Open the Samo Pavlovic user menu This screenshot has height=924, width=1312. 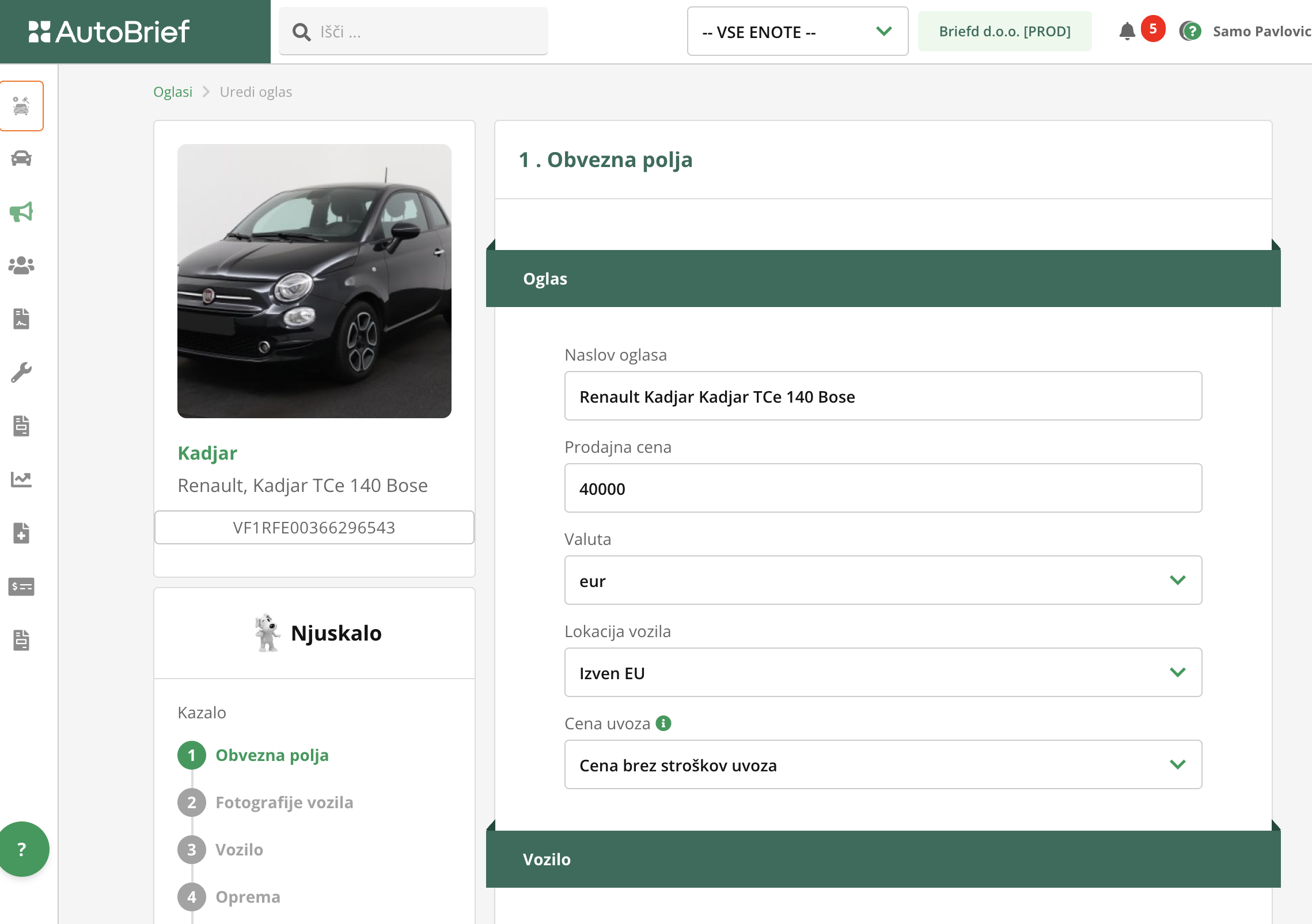(x=1262, y=31)
